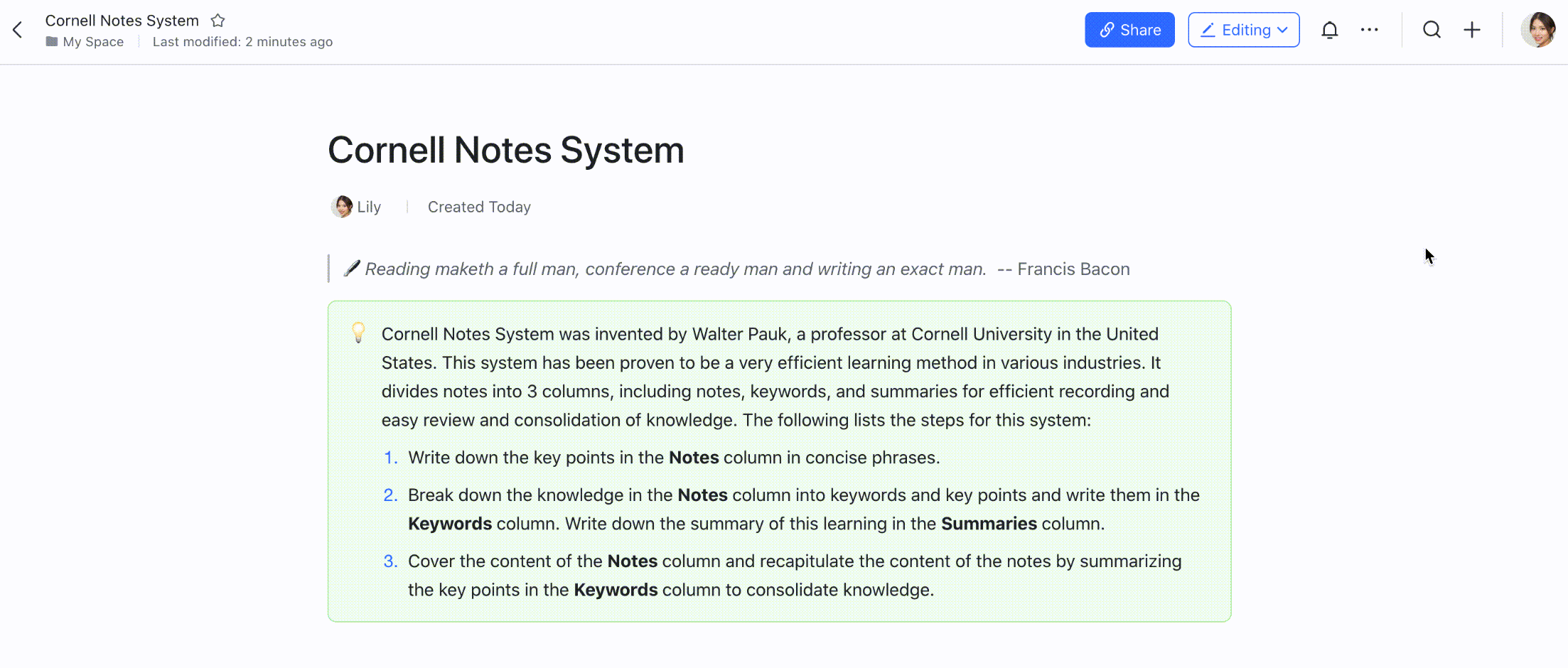Click the document title in the header bar
This screenshot has height=668, width=1568.
[122, 21]
